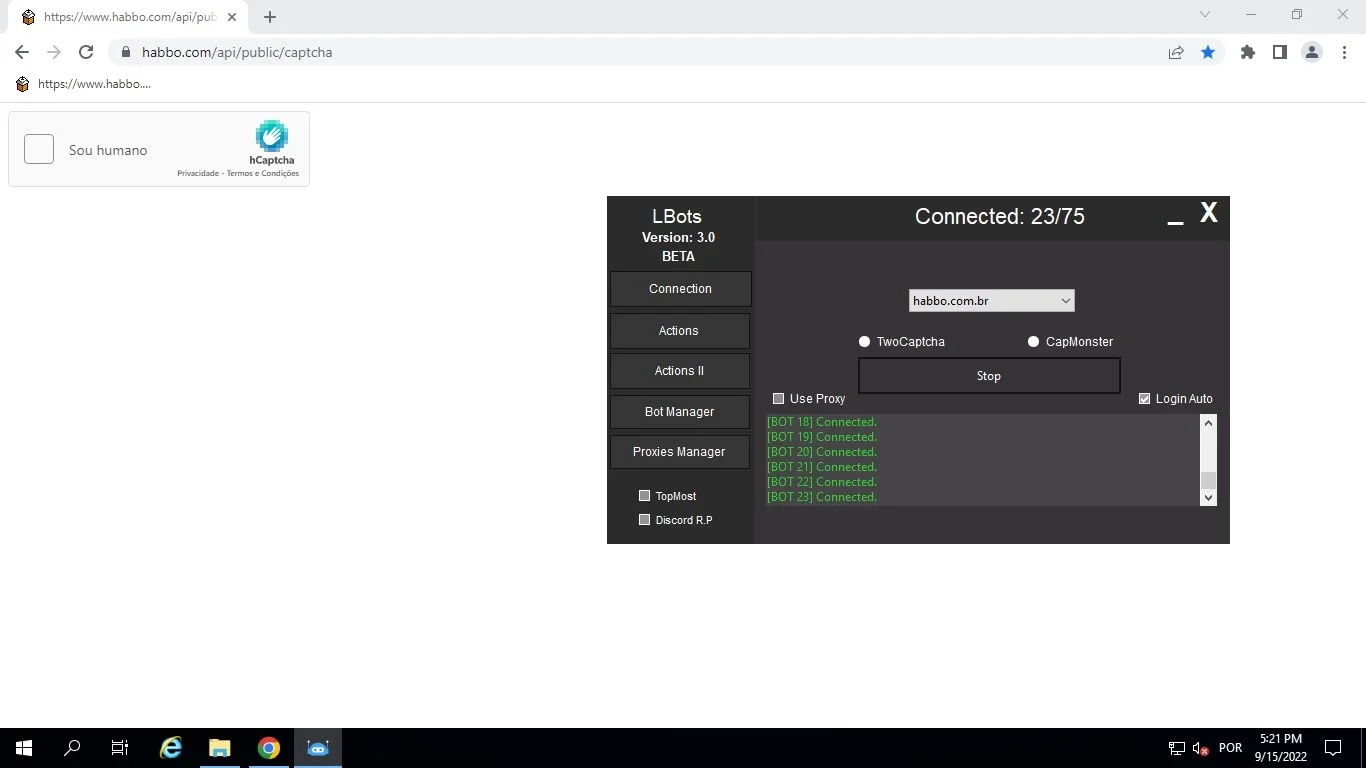Viewport: 1366px width, 768px height.
Task: Click the [BOT 21] Connected. log line
Action: point(822,467)
